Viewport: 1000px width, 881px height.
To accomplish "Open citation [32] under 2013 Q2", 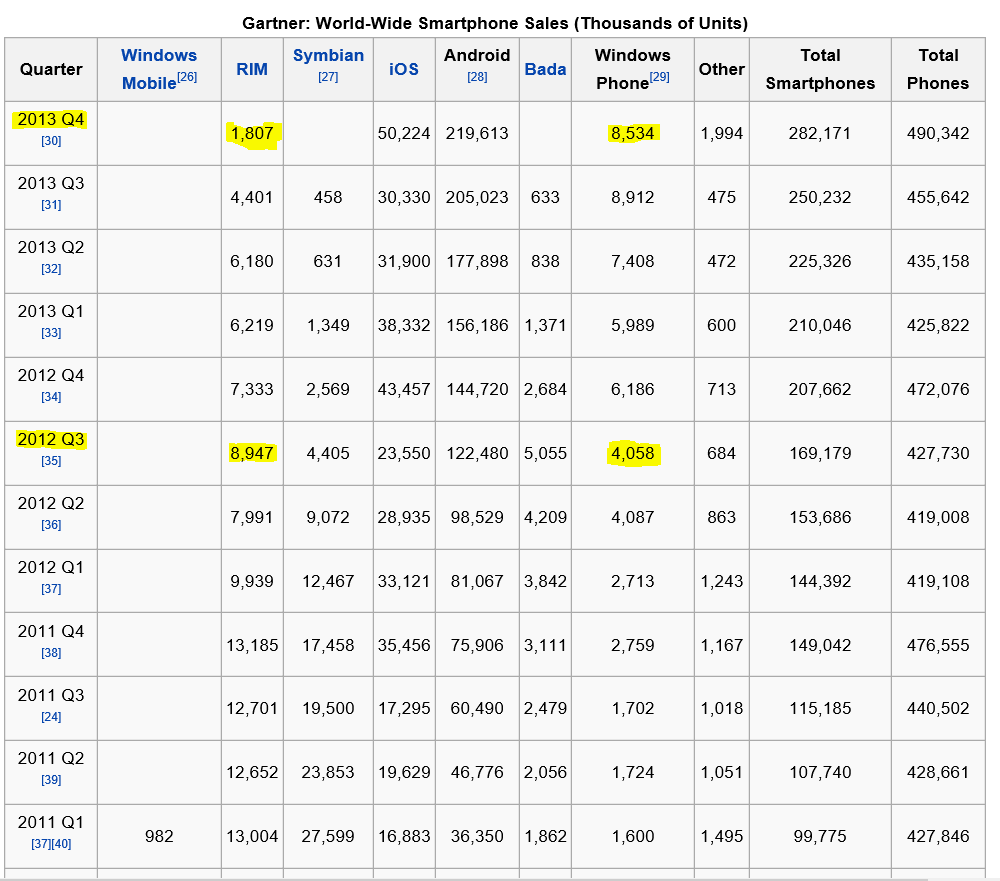I will click(x=51, y=269).
